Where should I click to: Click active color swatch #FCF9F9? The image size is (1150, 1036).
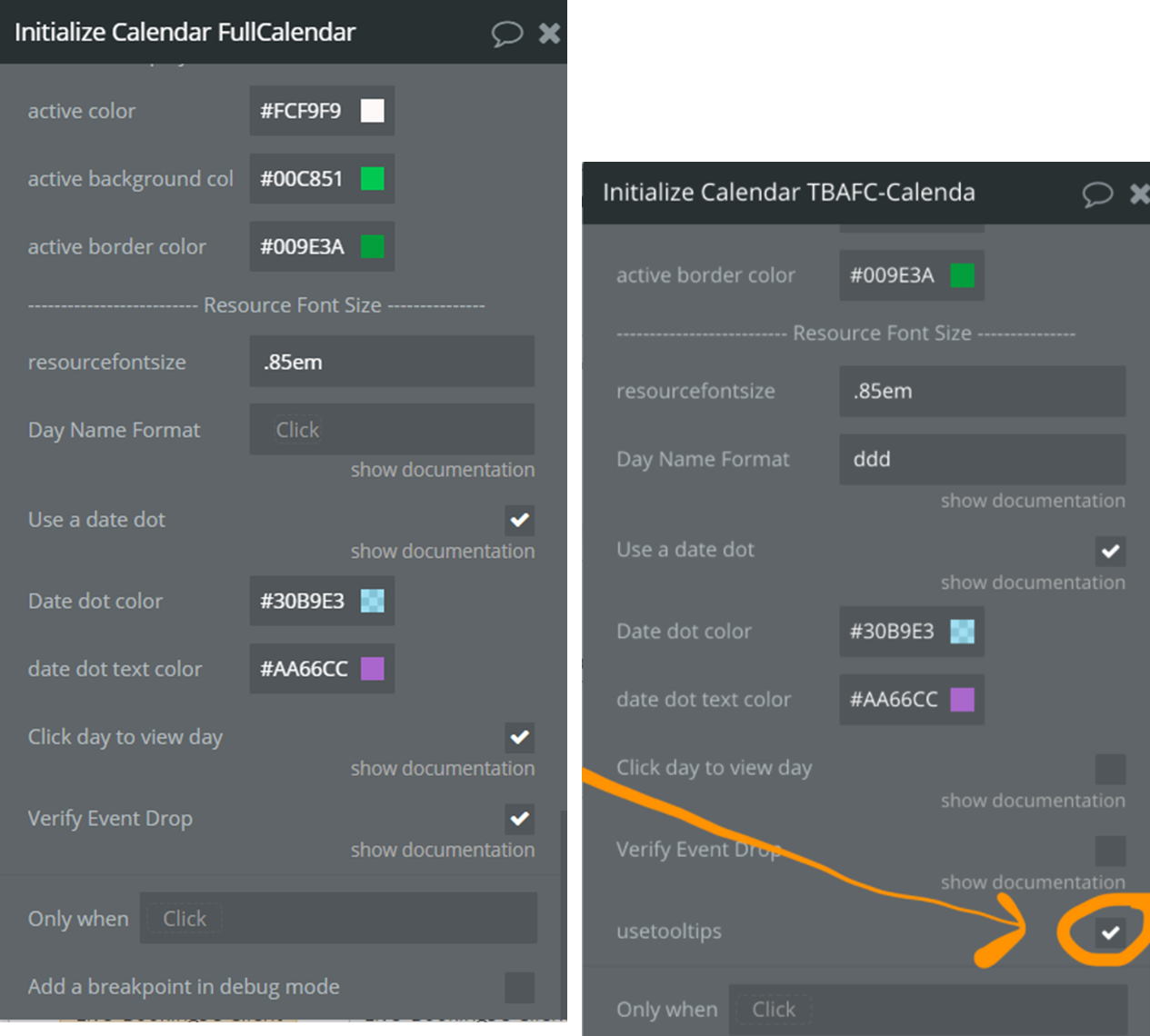pyautogui.click(x=372, y=111)
